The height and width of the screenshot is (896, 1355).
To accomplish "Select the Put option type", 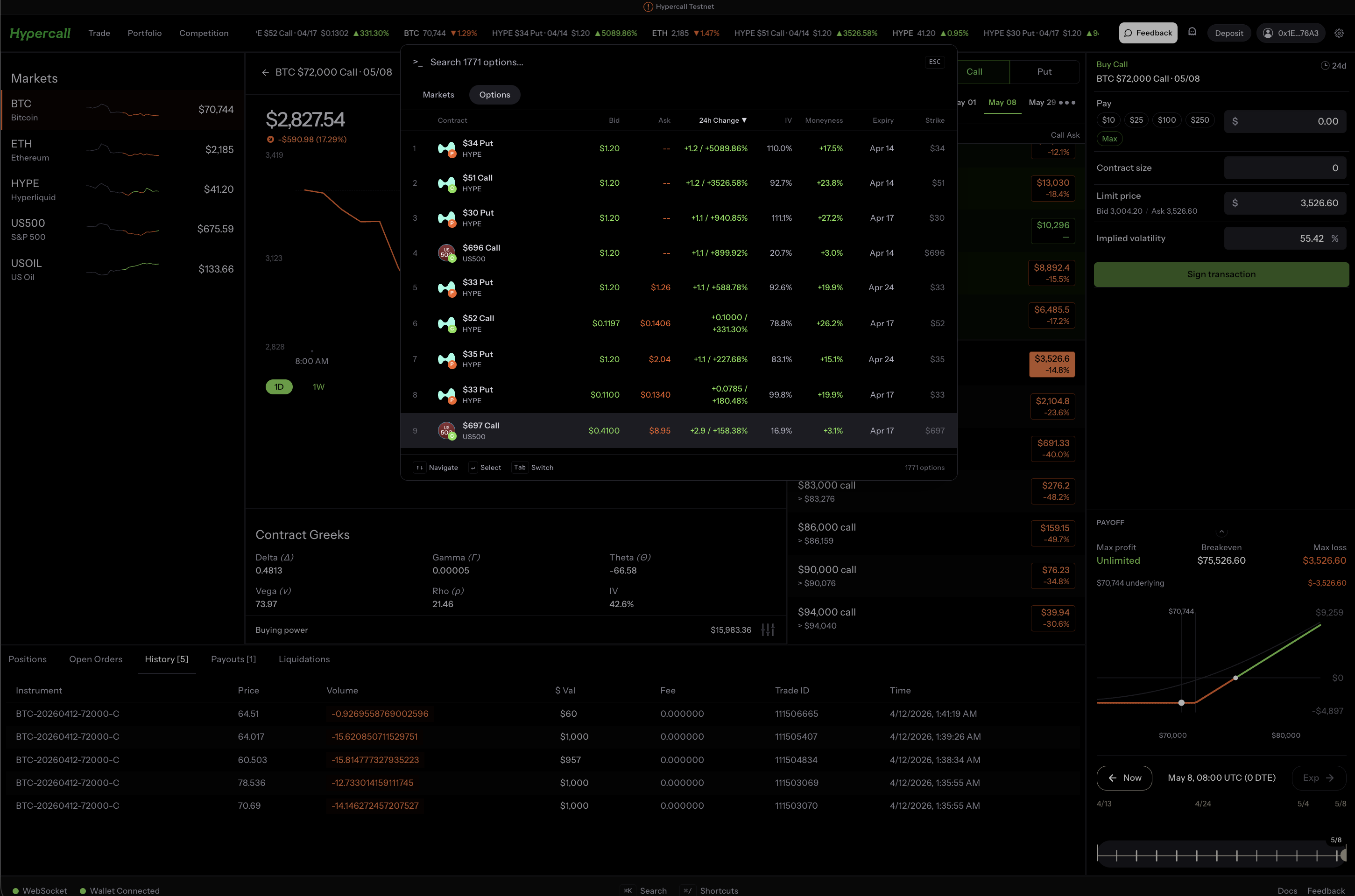I will click(1044, 72).
